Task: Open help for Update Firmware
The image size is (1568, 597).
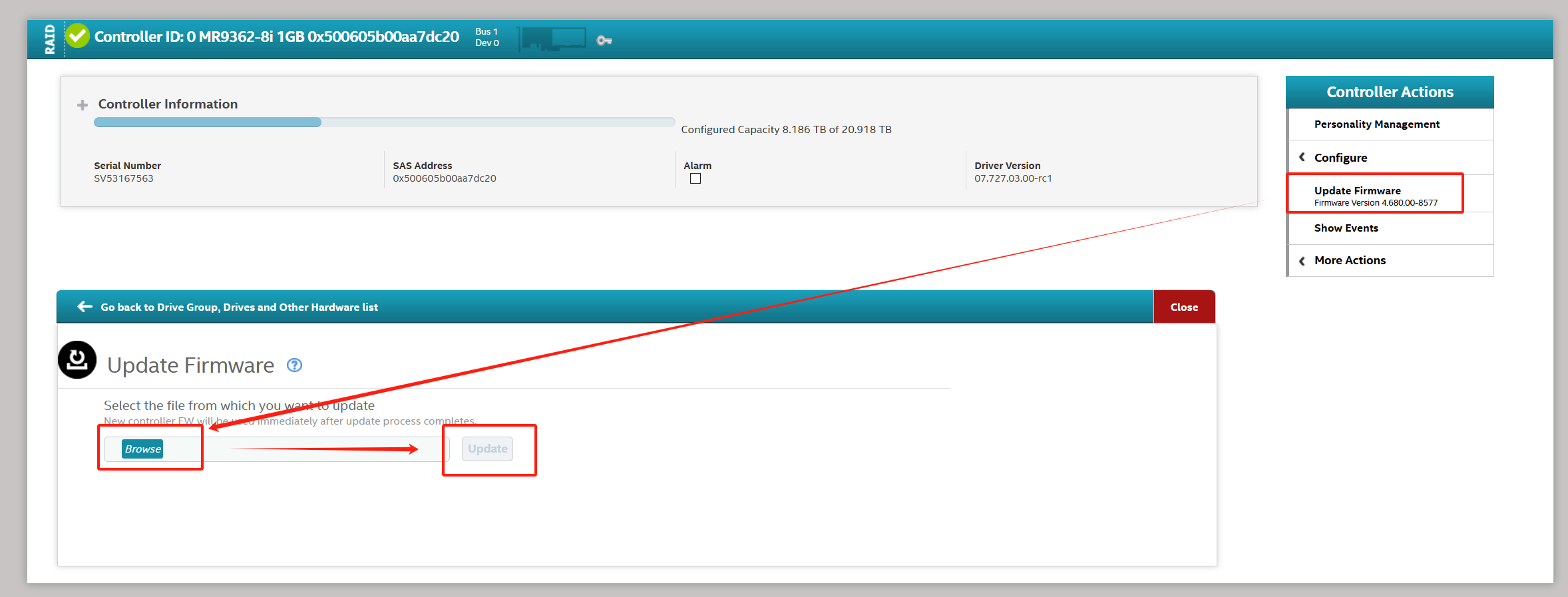Action: click(x=294, y=365)
